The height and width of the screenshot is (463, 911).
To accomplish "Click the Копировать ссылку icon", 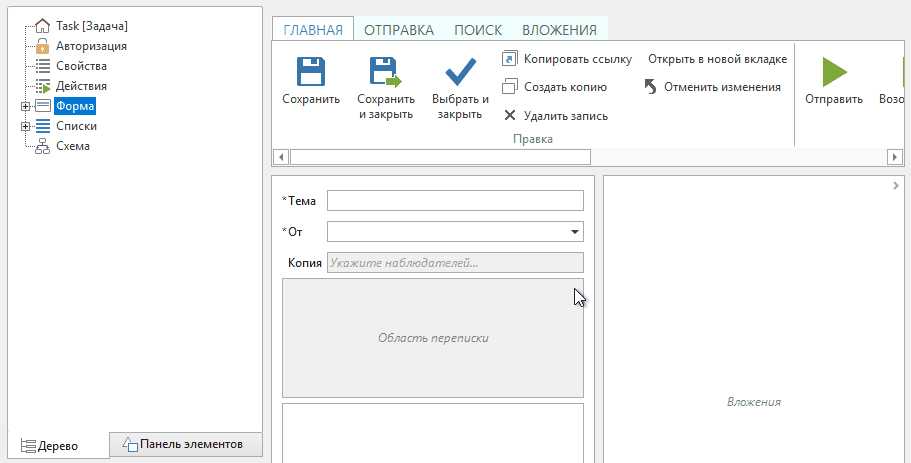I will tap(510, 59).
